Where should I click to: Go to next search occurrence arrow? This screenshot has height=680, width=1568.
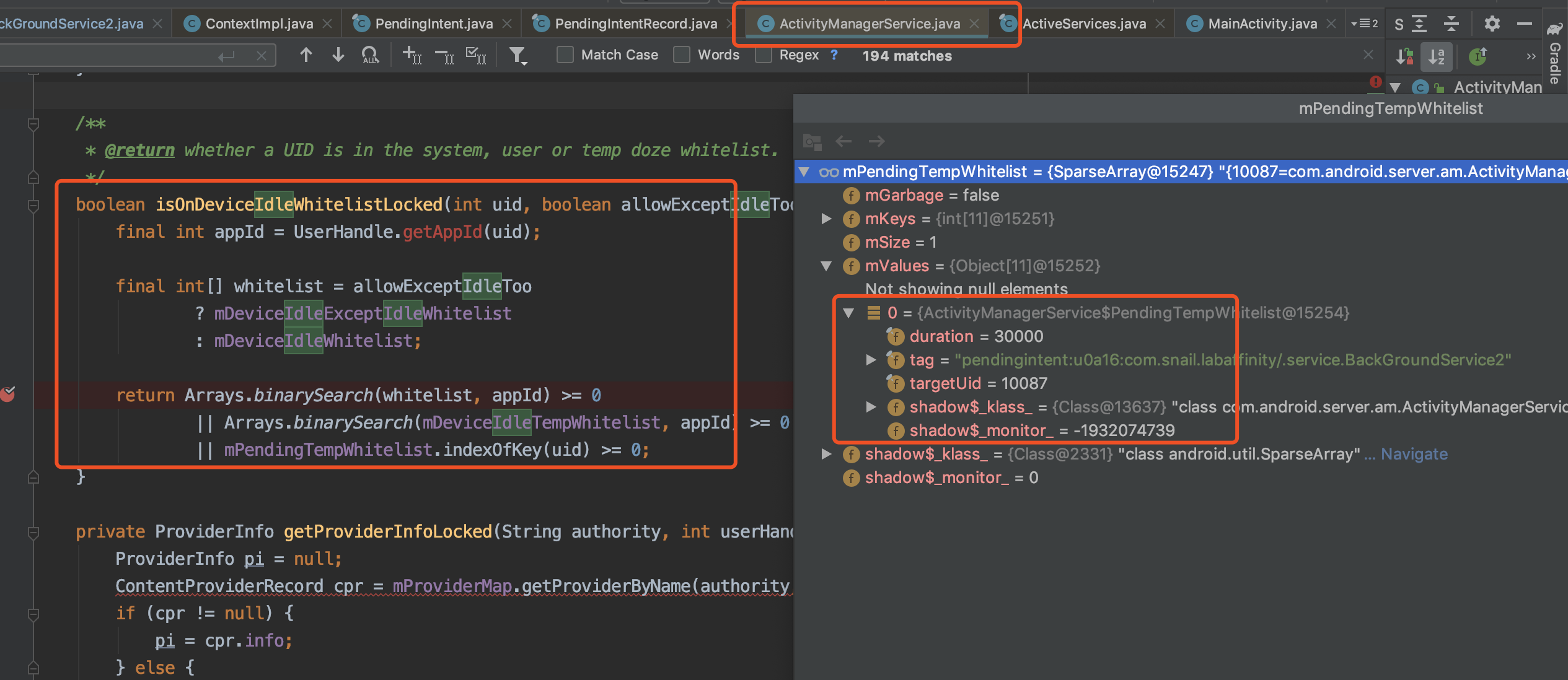pyautogui.click(x=338, y=55)
